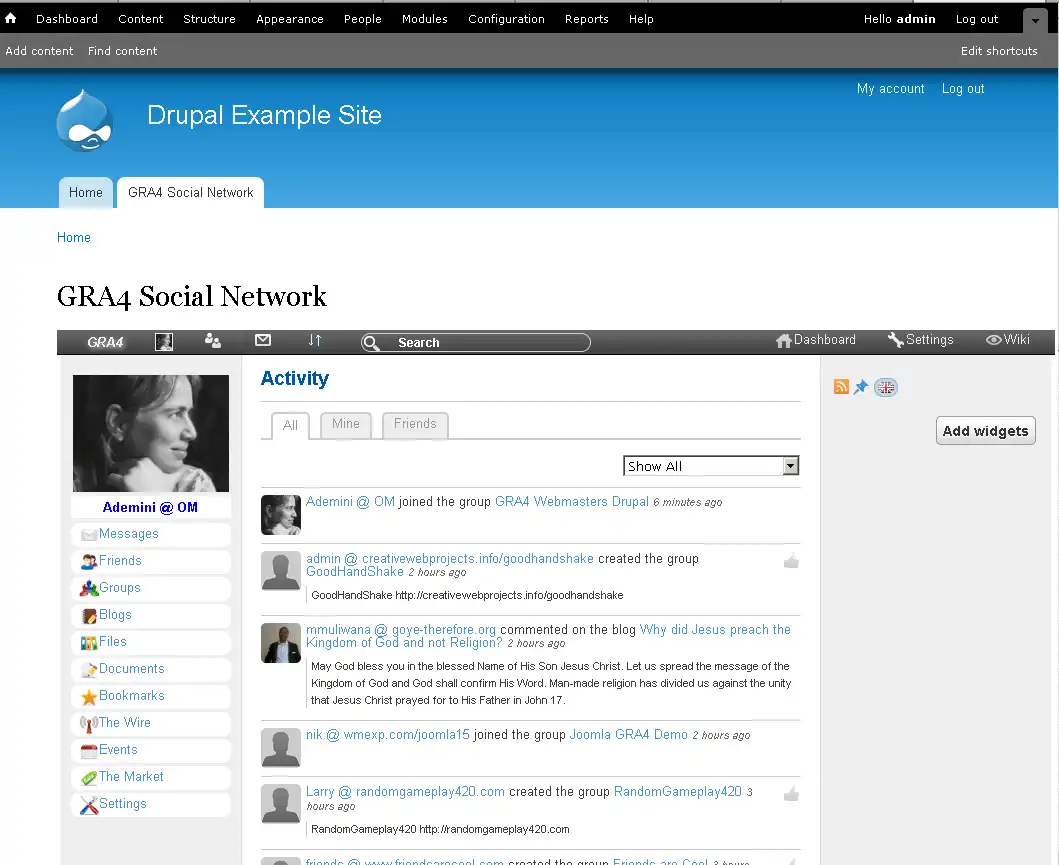Click the Add widgets button
The image size is (1059, 865).
[985, 431]
